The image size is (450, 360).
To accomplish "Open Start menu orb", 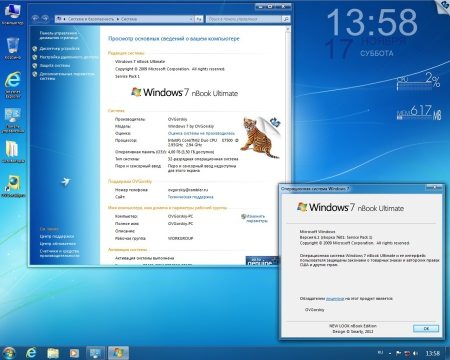I will click(x=9, y=353).
